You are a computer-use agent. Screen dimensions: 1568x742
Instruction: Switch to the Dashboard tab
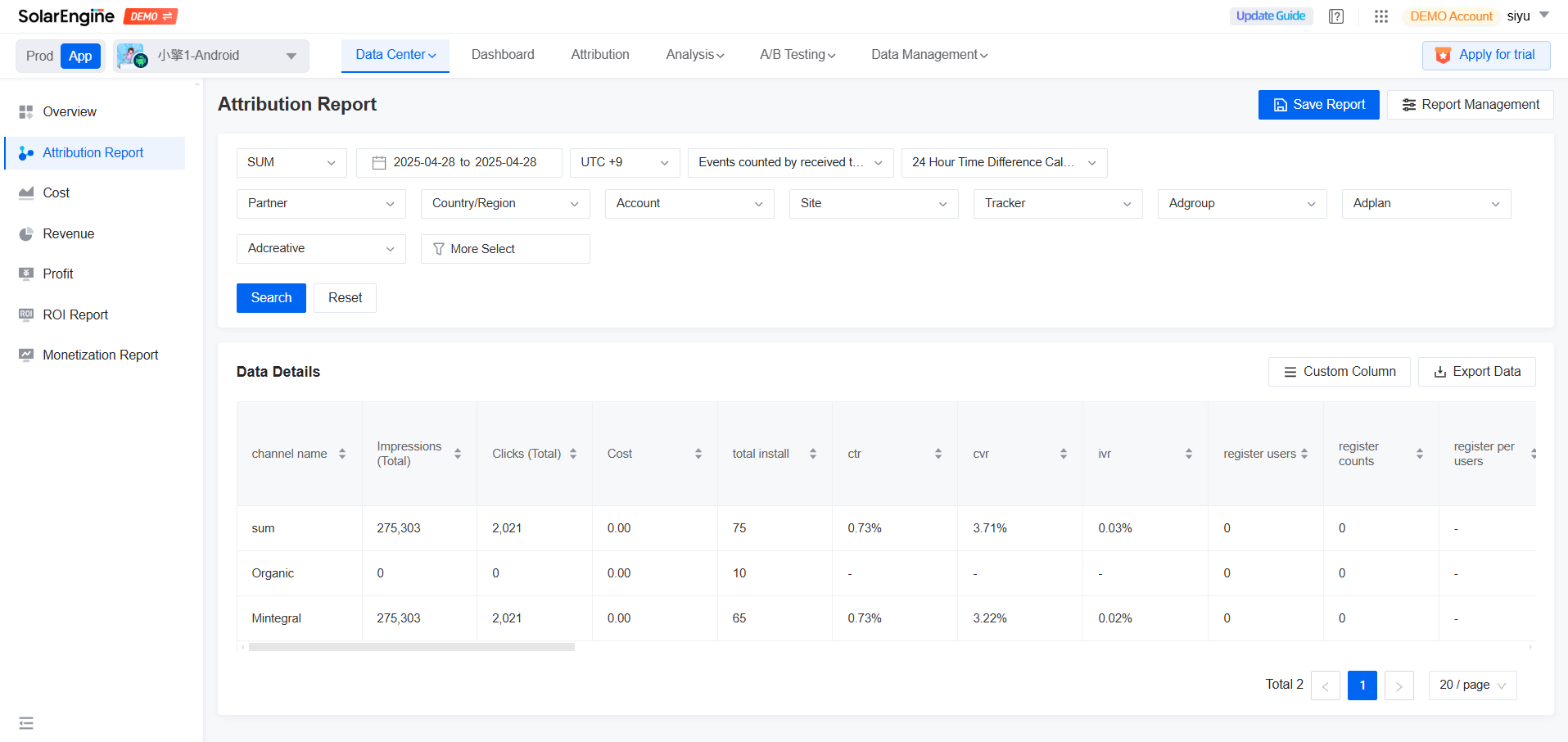click(502, 54)
